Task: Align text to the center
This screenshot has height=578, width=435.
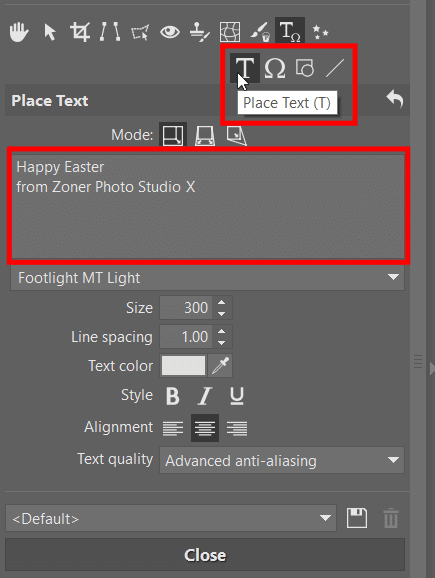Action: [x=205, y=428]
